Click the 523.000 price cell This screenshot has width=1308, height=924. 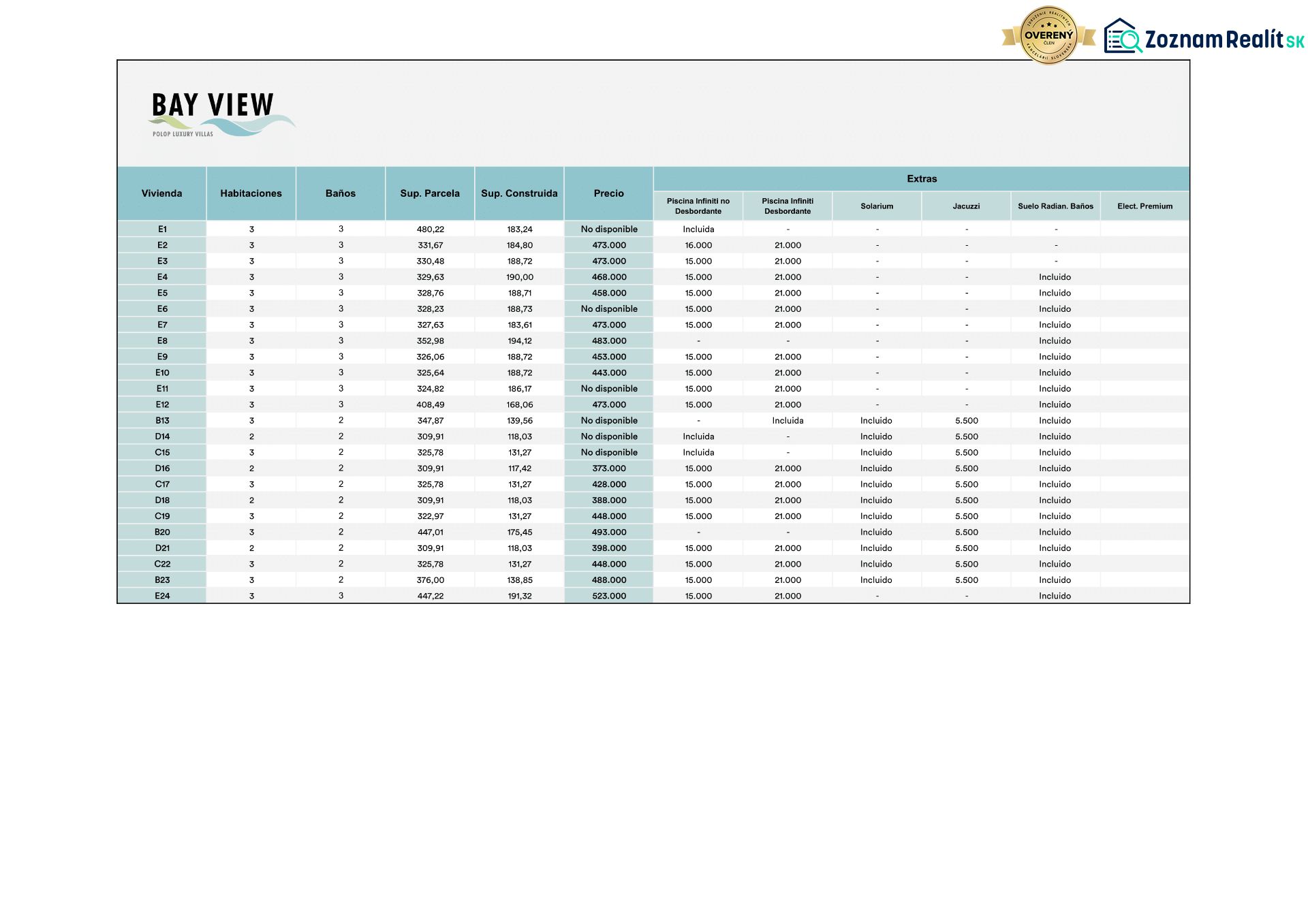point(609,596)
